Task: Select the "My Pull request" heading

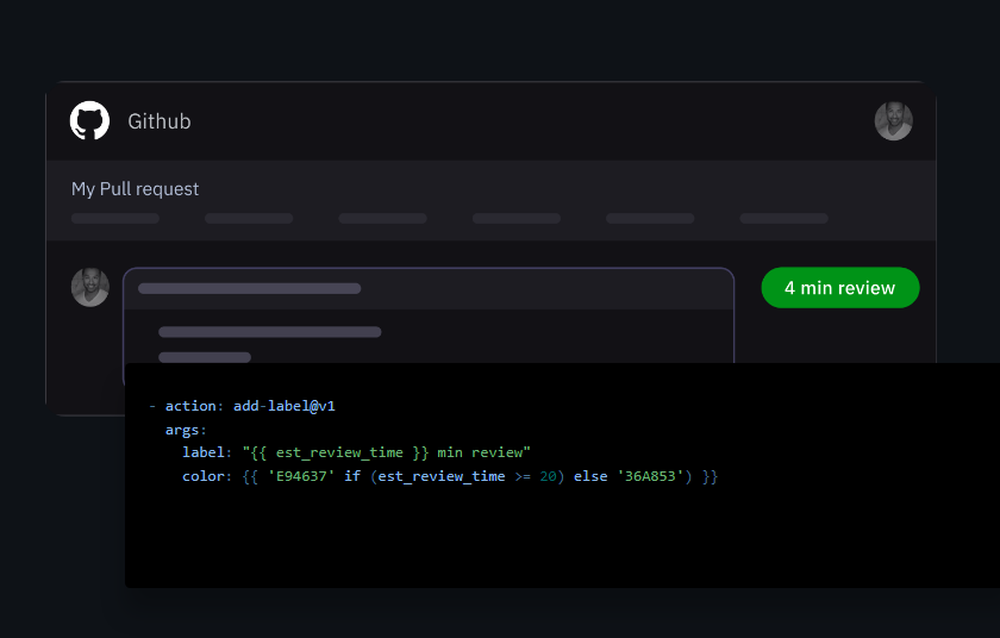Action: [135, 189]
